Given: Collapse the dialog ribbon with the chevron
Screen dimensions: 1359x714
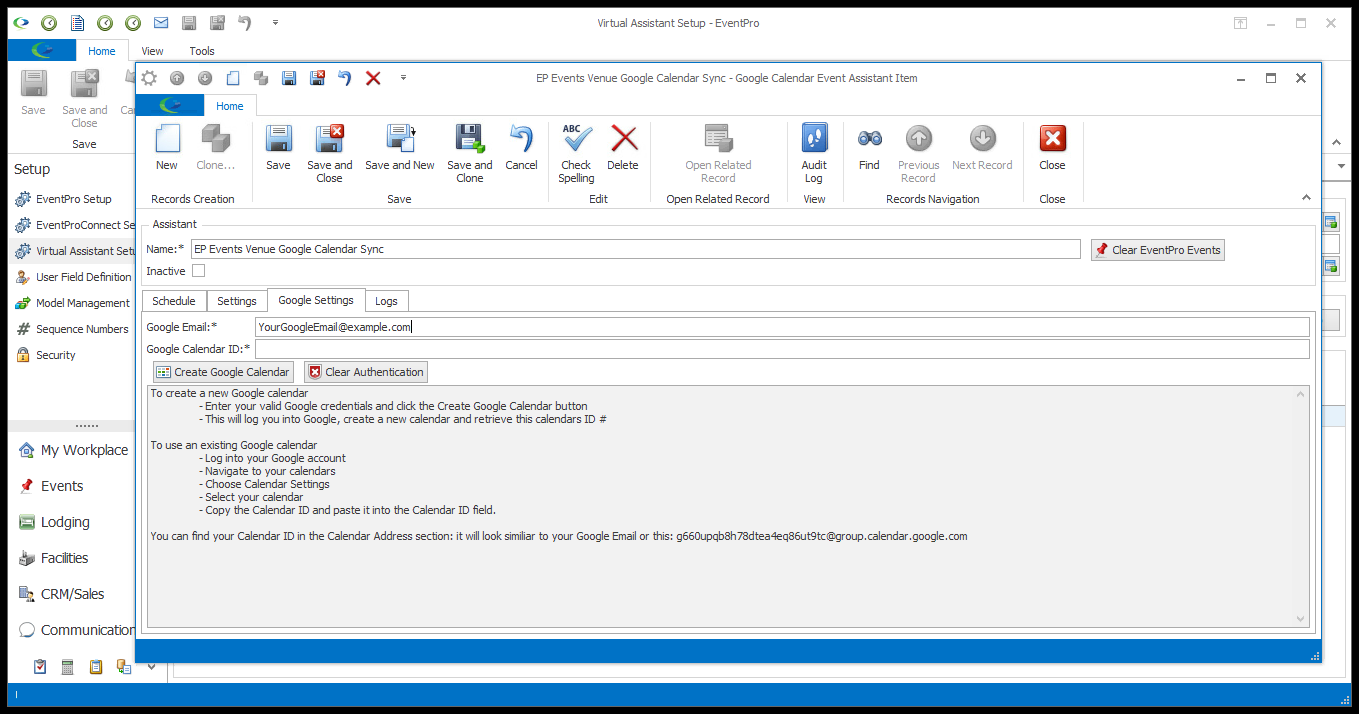Looking at the screenshot, I should pos(1305,198).
